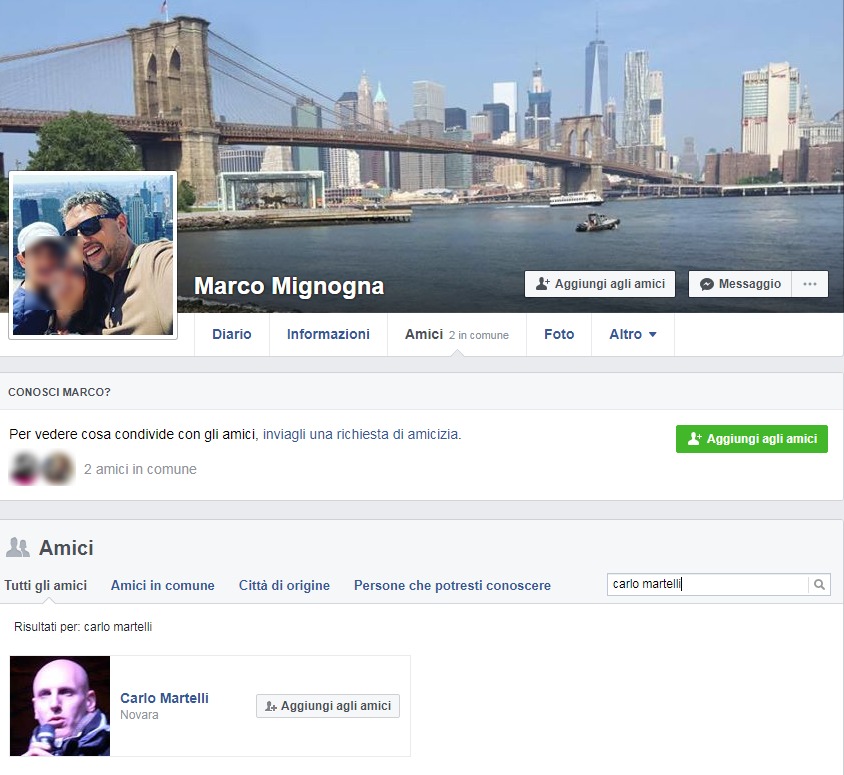Filter by Amici in comune

click(x=163, y=586)
